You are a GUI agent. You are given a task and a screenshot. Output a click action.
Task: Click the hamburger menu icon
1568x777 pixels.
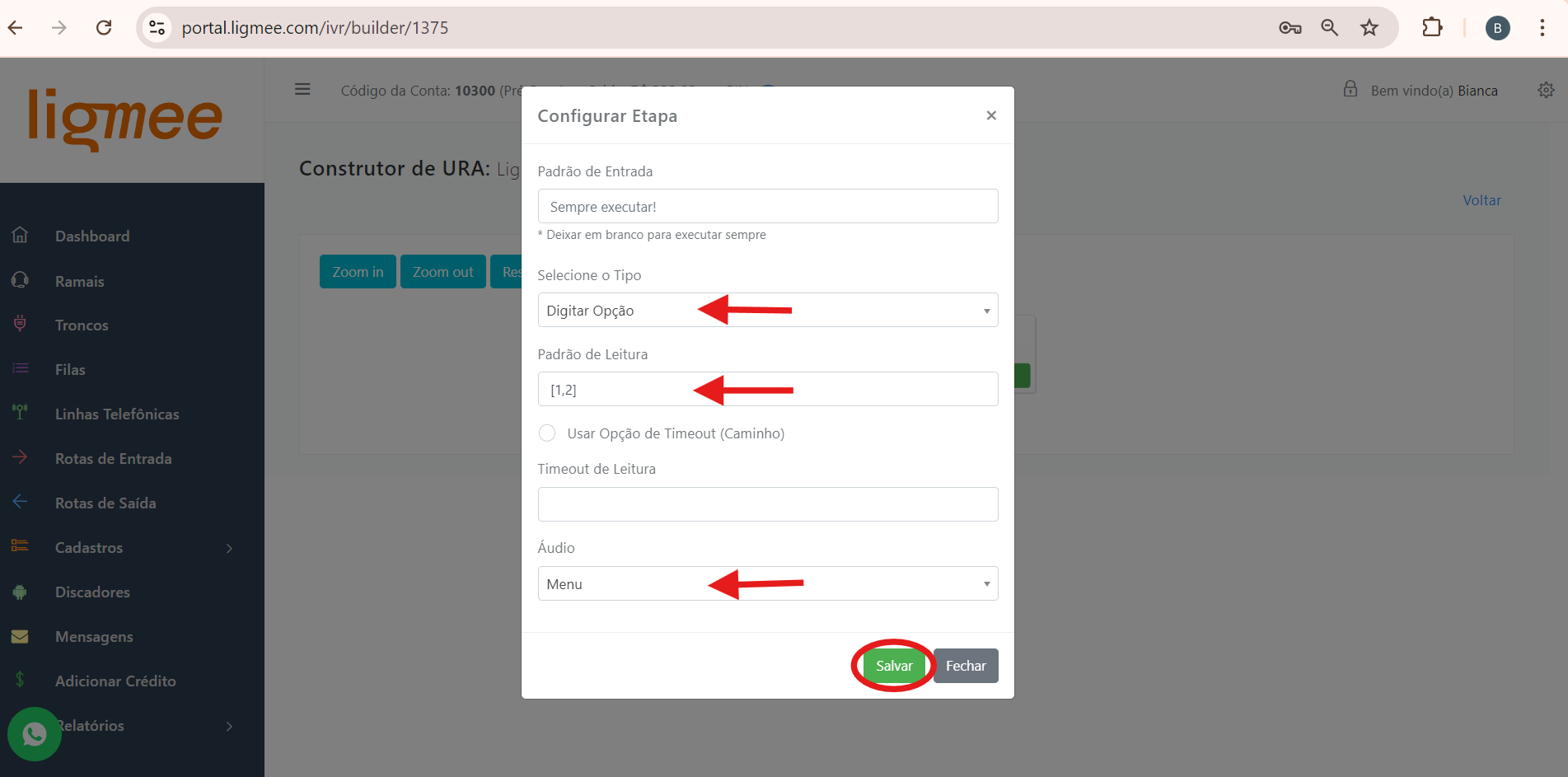click(x=302, y=90)
